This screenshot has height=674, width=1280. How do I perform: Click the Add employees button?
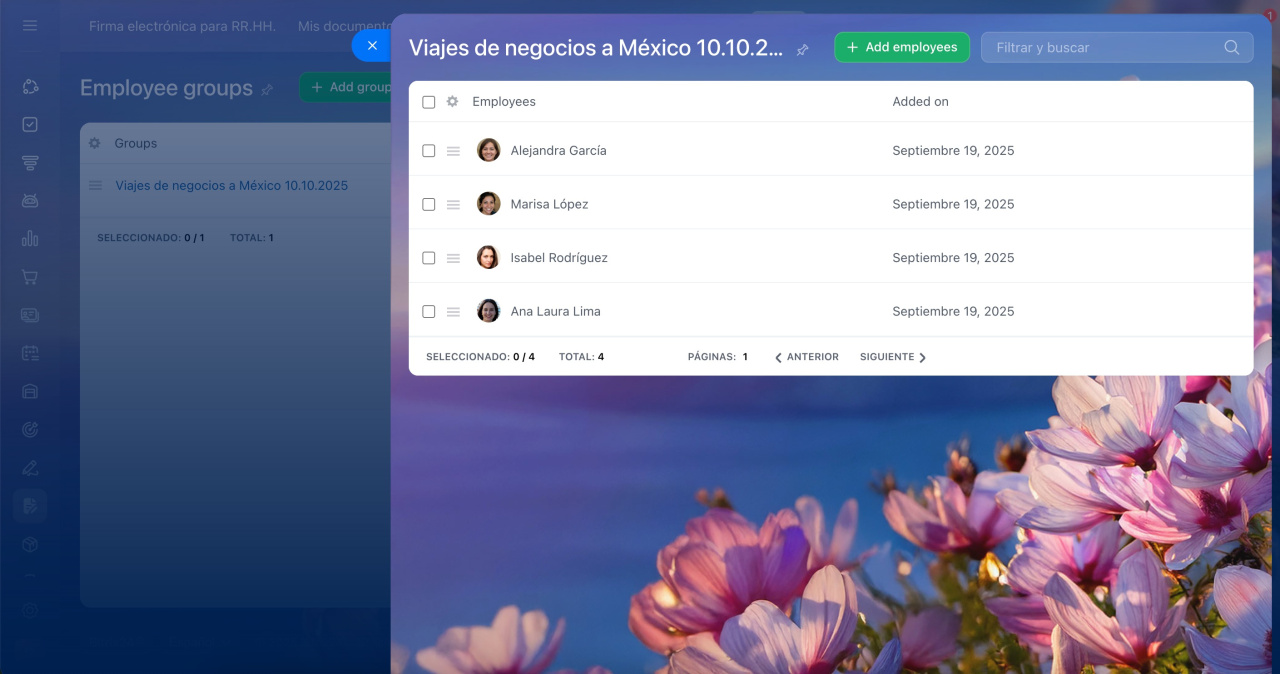pyautogui.click(x=901, y=47)
